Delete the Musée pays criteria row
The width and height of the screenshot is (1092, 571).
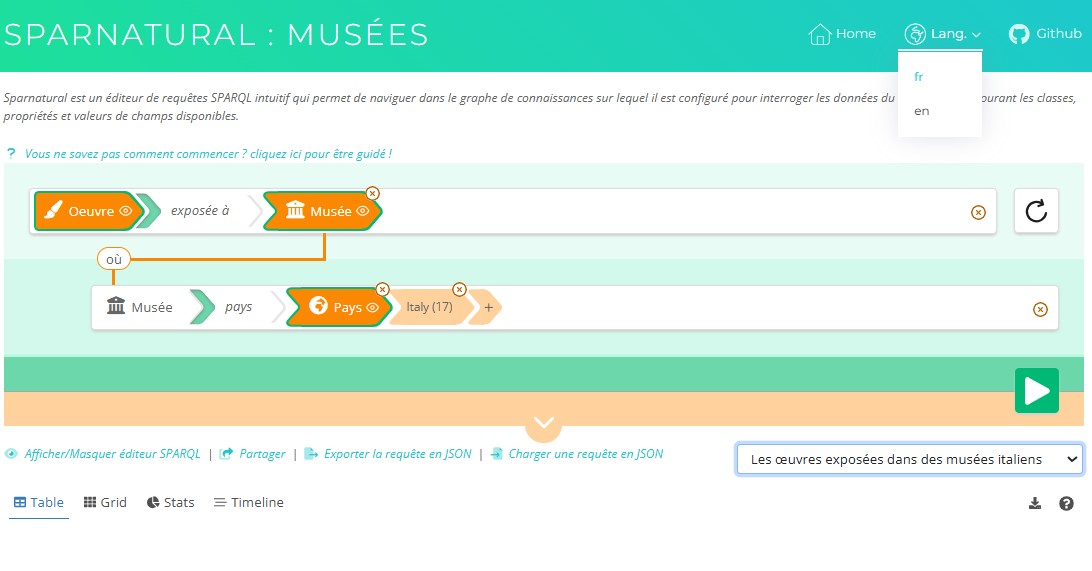1040,309
